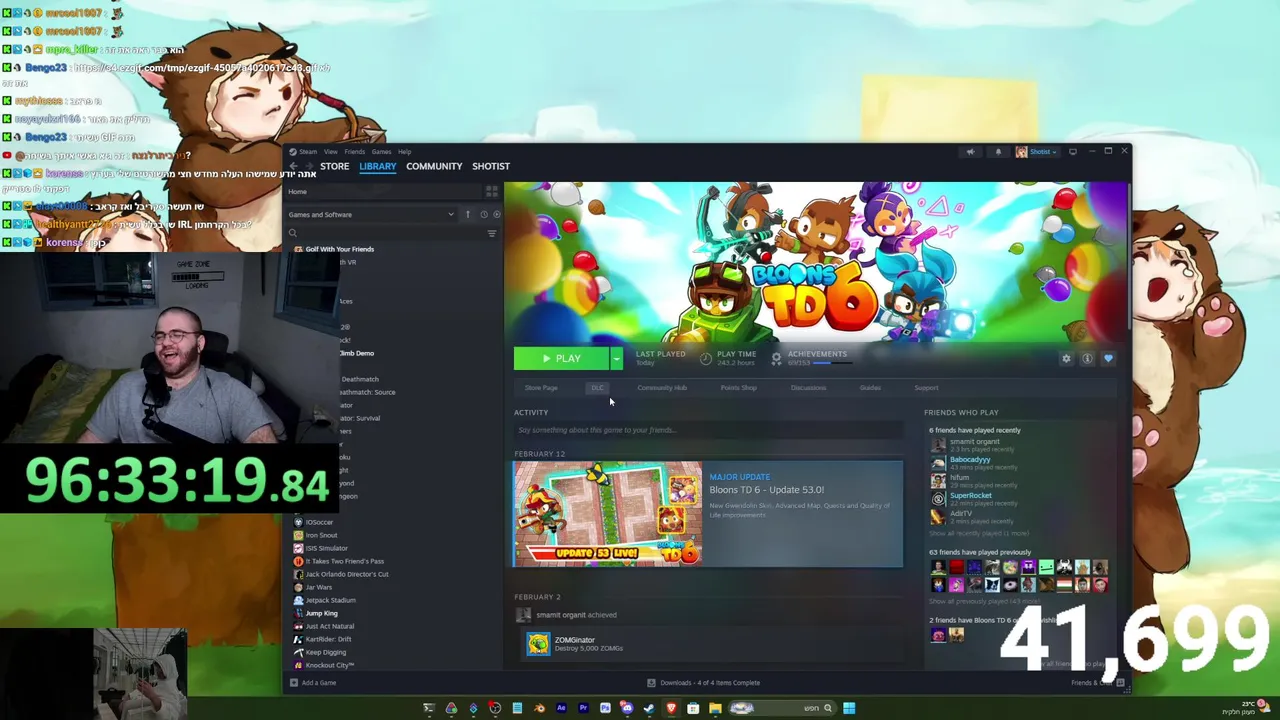Select Jar Wars in the game list
Image resolution: width=1280 pixels, height=720 pixels.
point(318,587)
